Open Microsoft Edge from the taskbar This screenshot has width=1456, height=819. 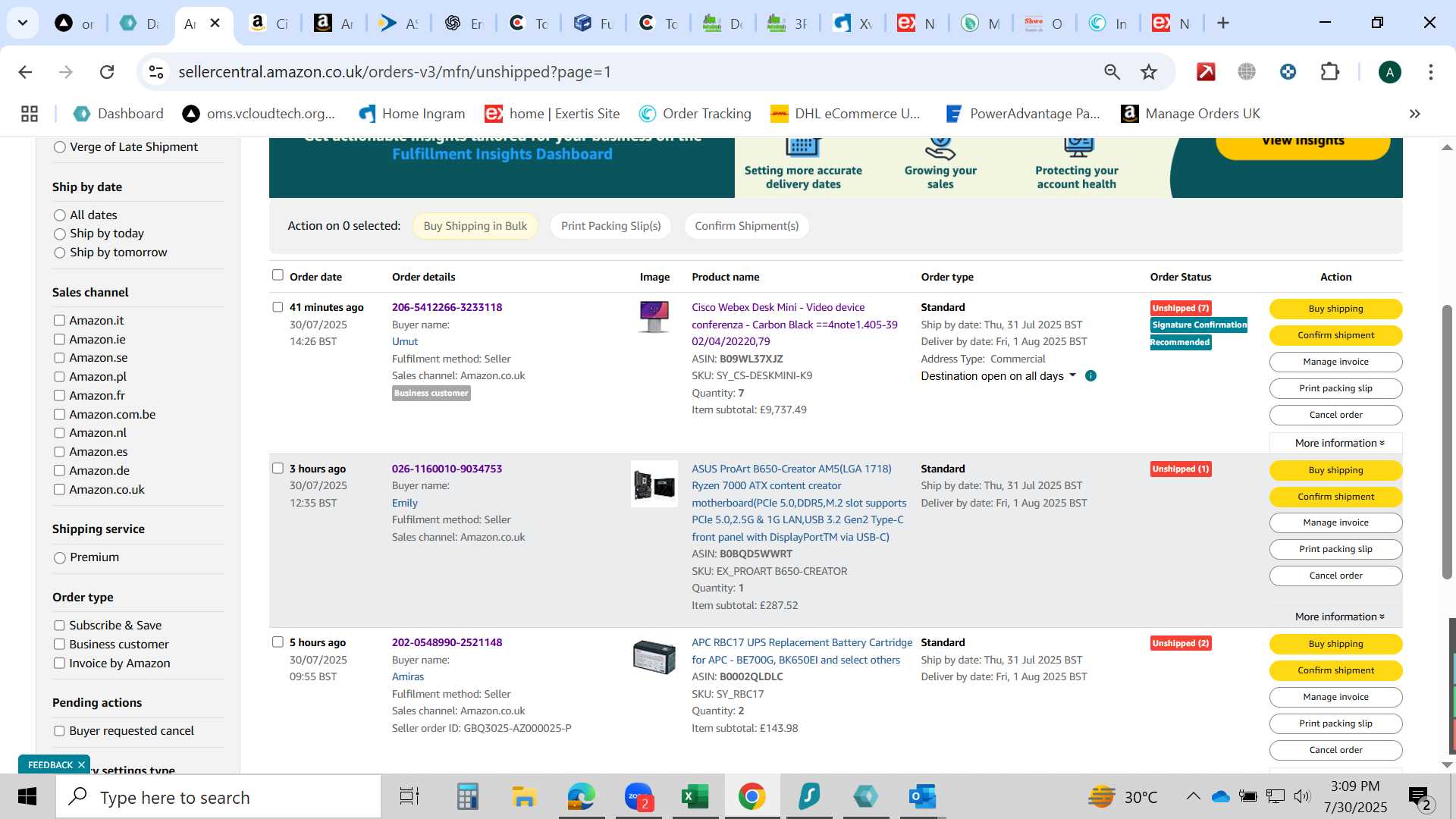(581, 797)
